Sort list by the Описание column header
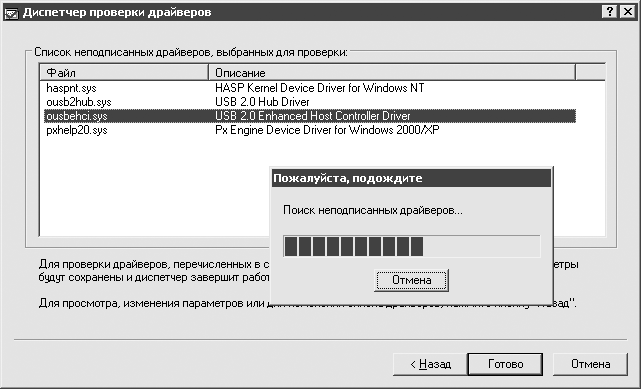The image size is (641, 389). [392, 73]
